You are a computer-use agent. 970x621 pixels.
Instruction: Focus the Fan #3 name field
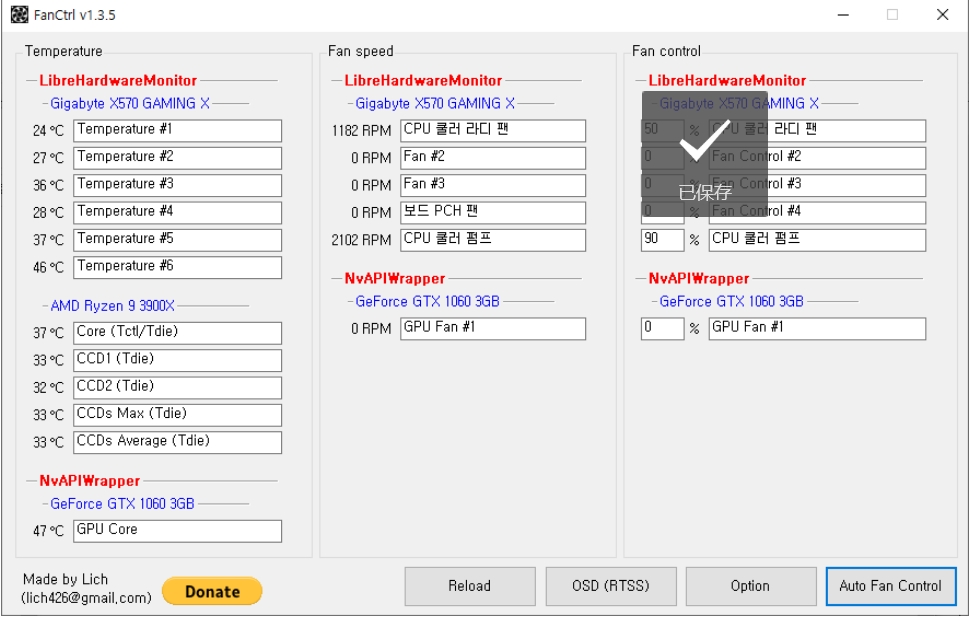tap(493, 185)
